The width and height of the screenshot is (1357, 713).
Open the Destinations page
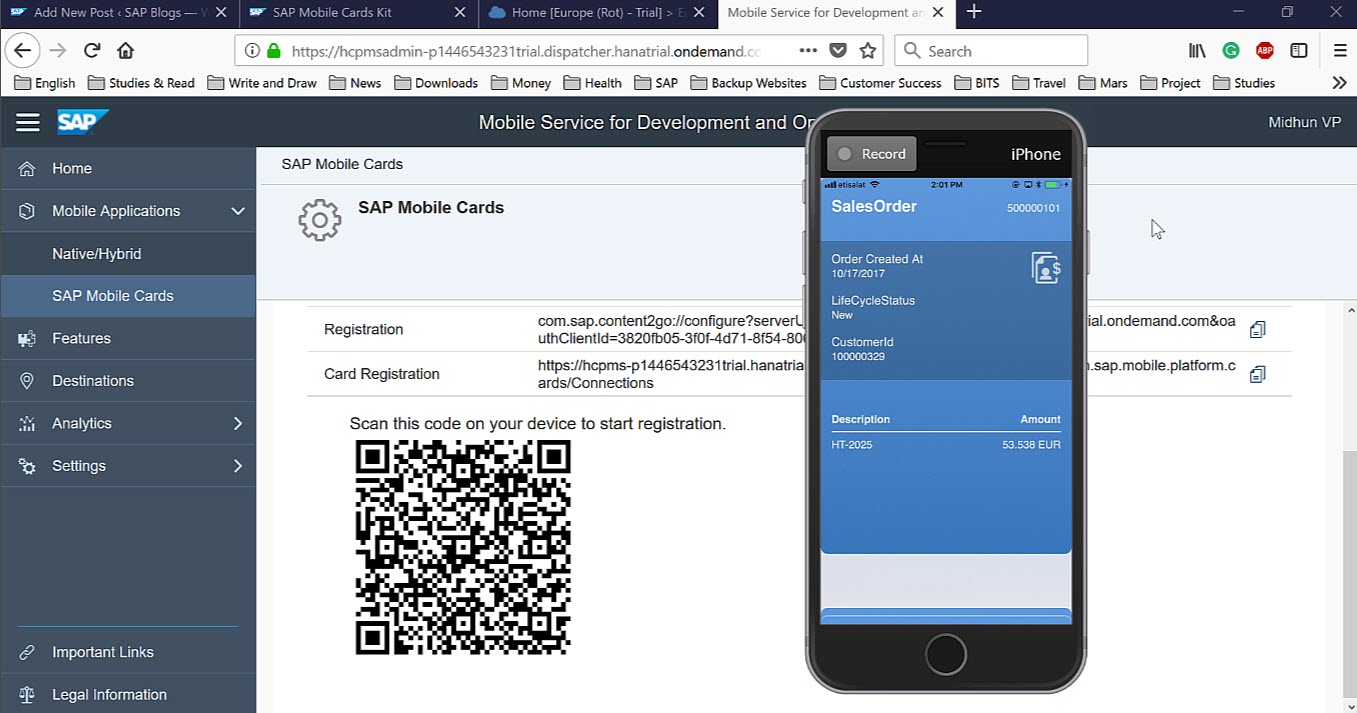128,381
